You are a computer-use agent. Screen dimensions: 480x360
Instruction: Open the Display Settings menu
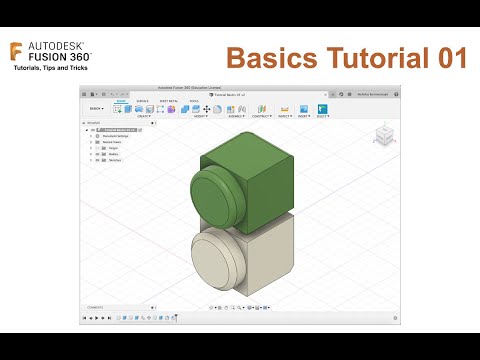pos(250,308)
